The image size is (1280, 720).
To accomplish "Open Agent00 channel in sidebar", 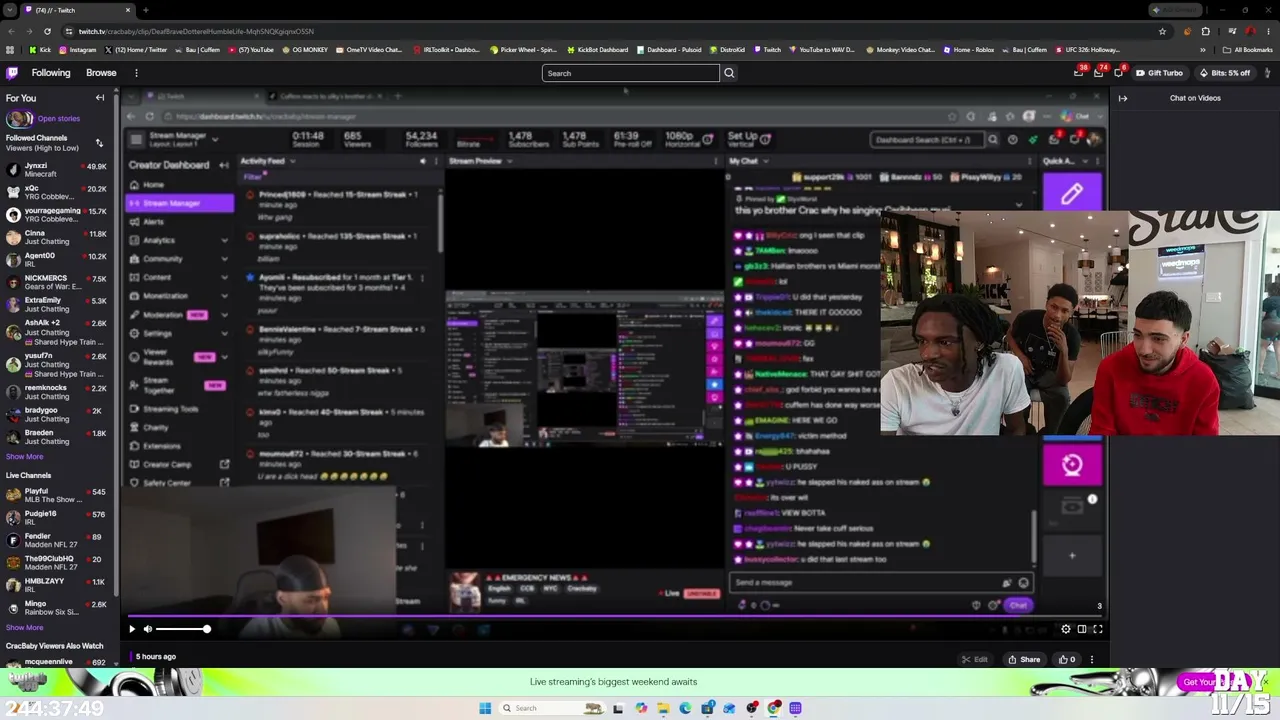I will pos(56,260).
